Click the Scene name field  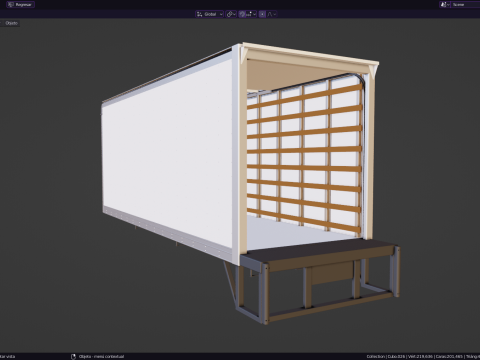466,5
